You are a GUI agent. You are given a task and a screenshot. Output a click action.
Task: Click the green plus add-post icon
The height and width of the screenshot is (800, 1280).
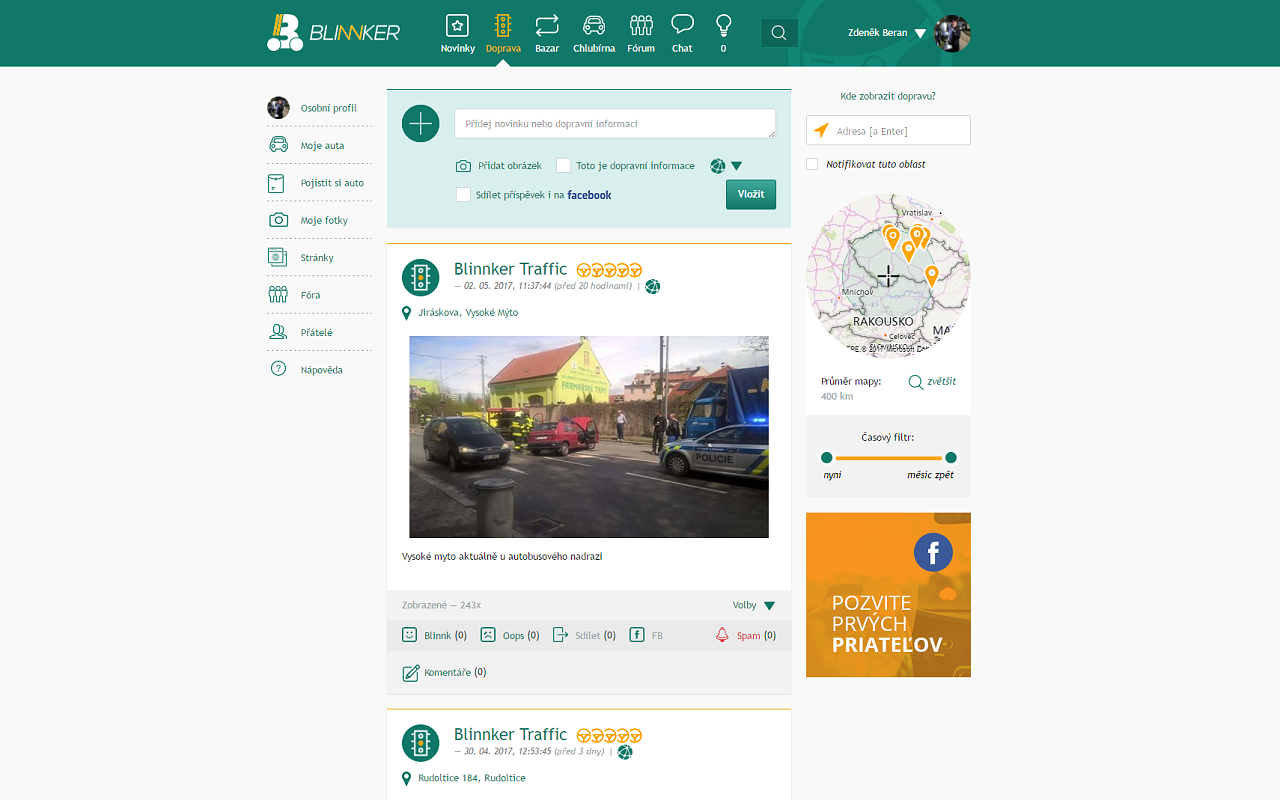coord(421,124)
